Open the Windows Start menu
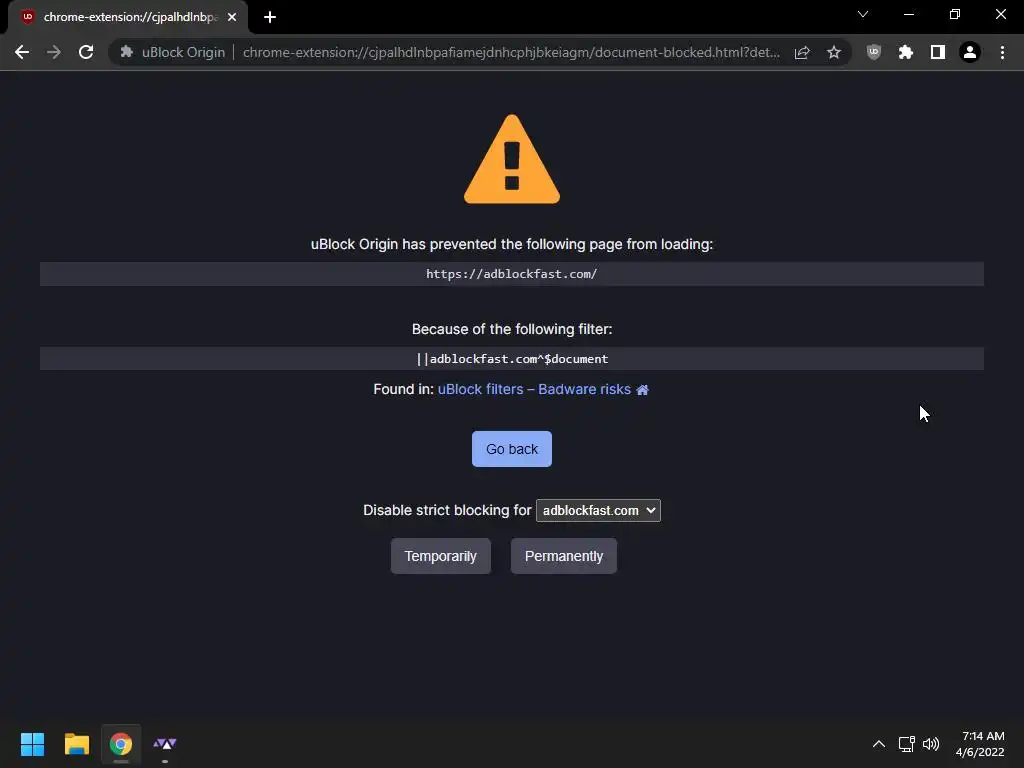 (x=32, y=744)
